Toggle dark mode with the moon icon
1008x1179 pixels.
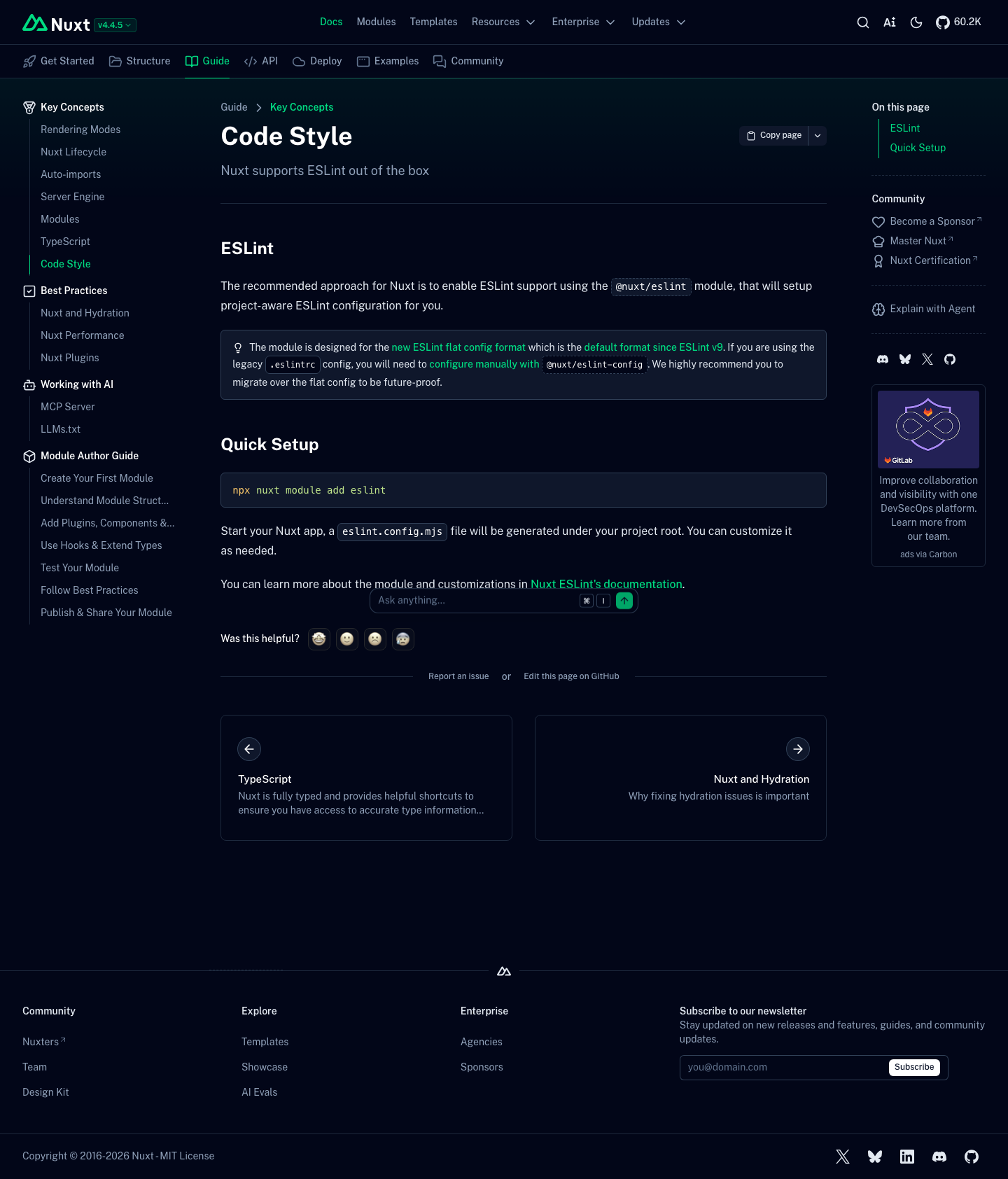tap(916, 22)
